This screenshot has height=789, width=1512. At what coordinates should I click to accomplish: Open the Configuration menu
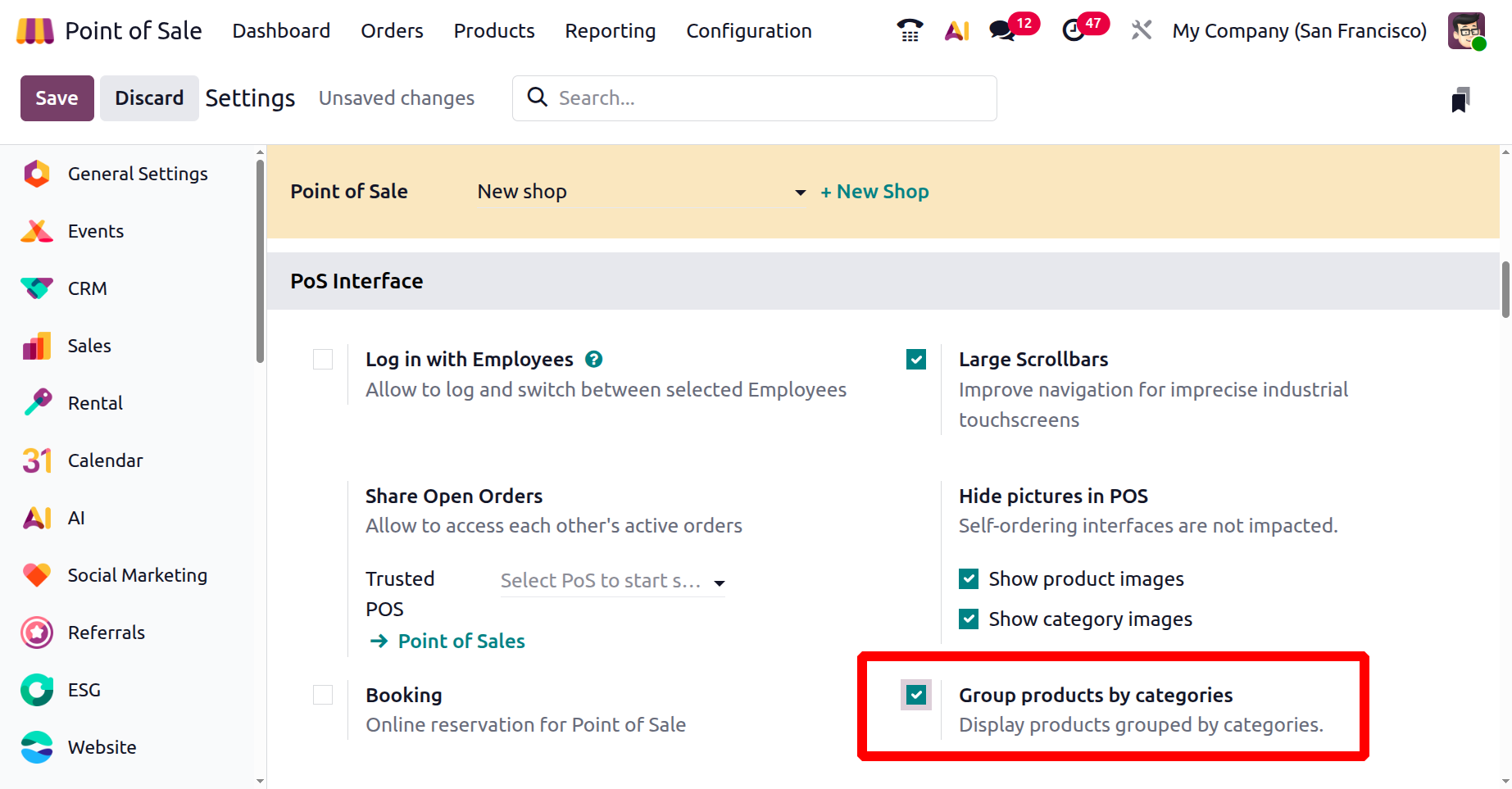point(748,31)
